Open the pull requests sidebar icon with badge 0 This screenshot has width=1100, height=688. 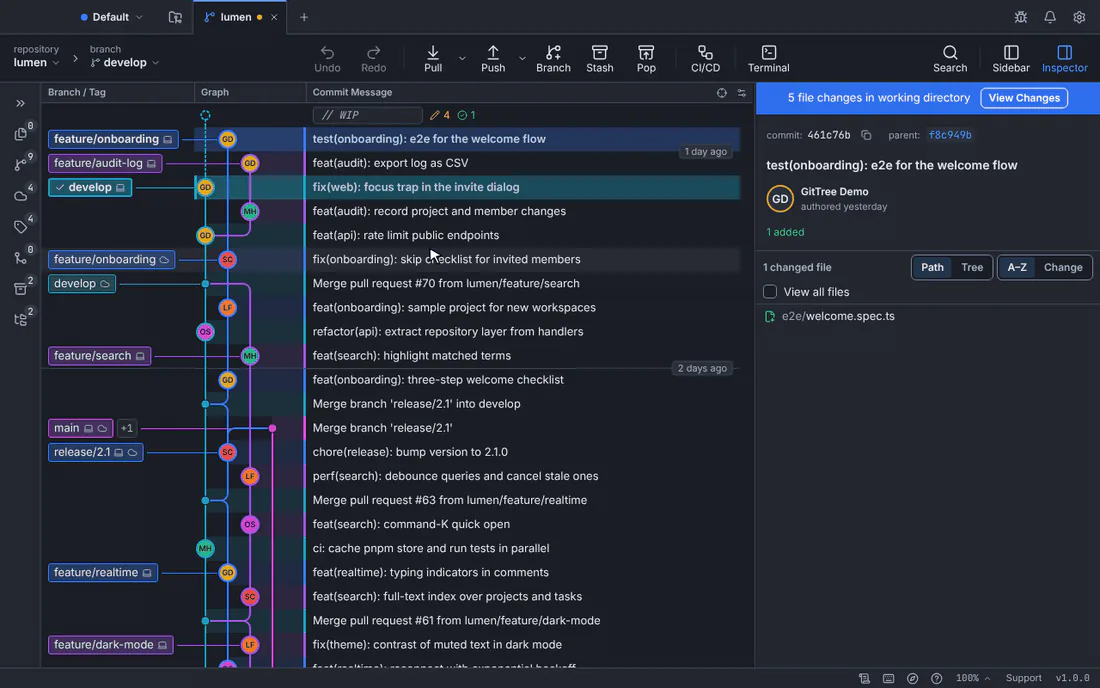tap(20, 257)
